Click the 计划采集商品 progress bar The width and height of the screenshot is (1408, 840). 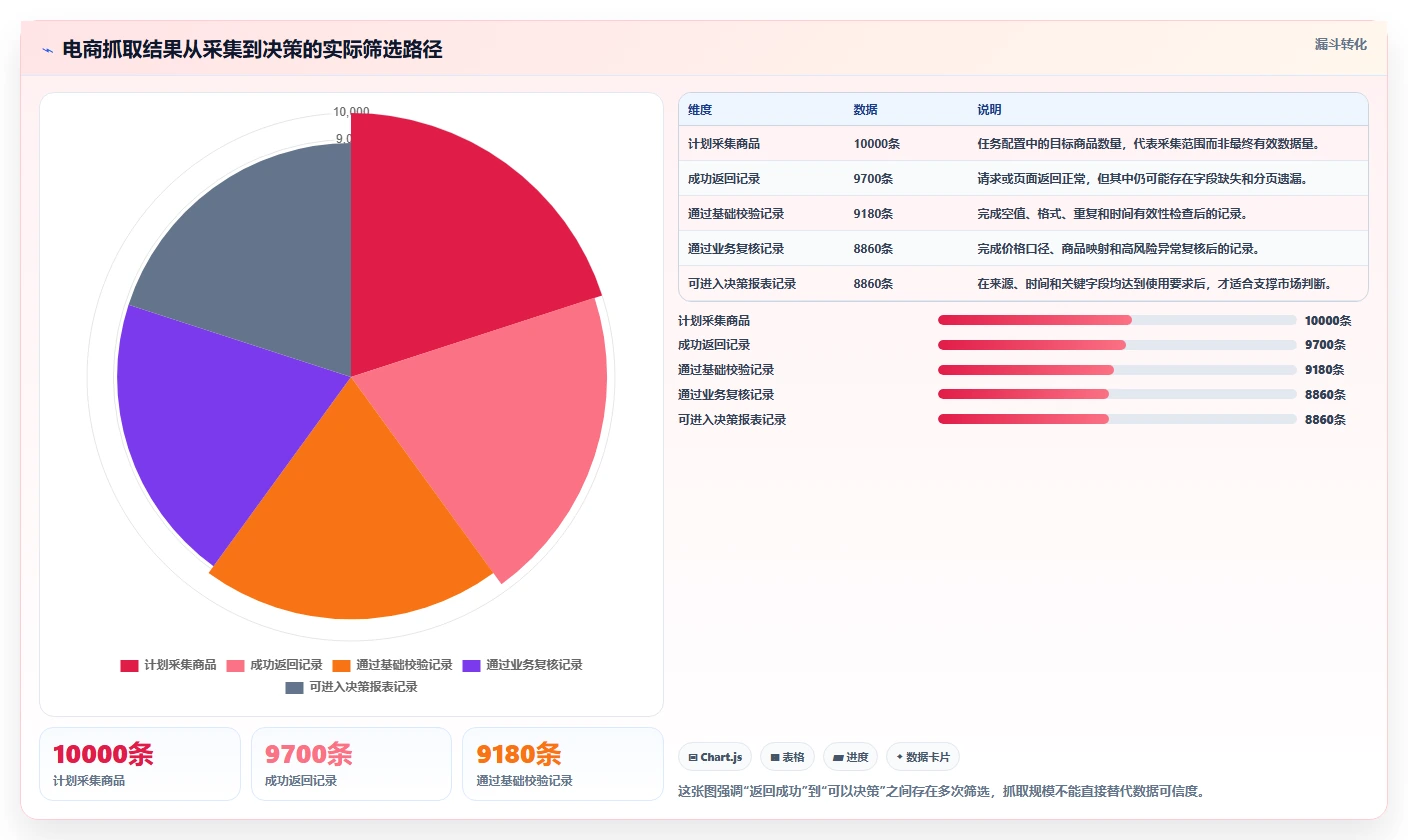pos(1117,320)
